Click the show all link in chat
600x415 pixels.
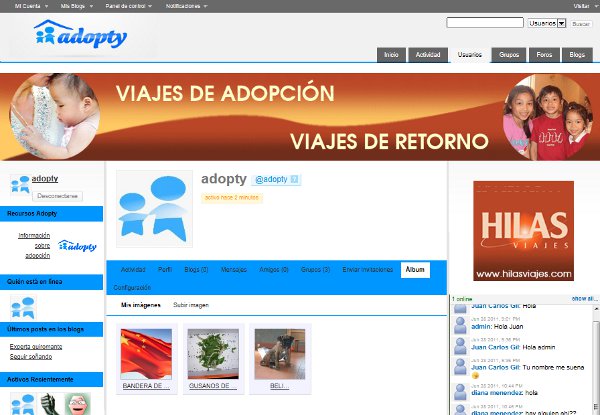coord(584,299)
